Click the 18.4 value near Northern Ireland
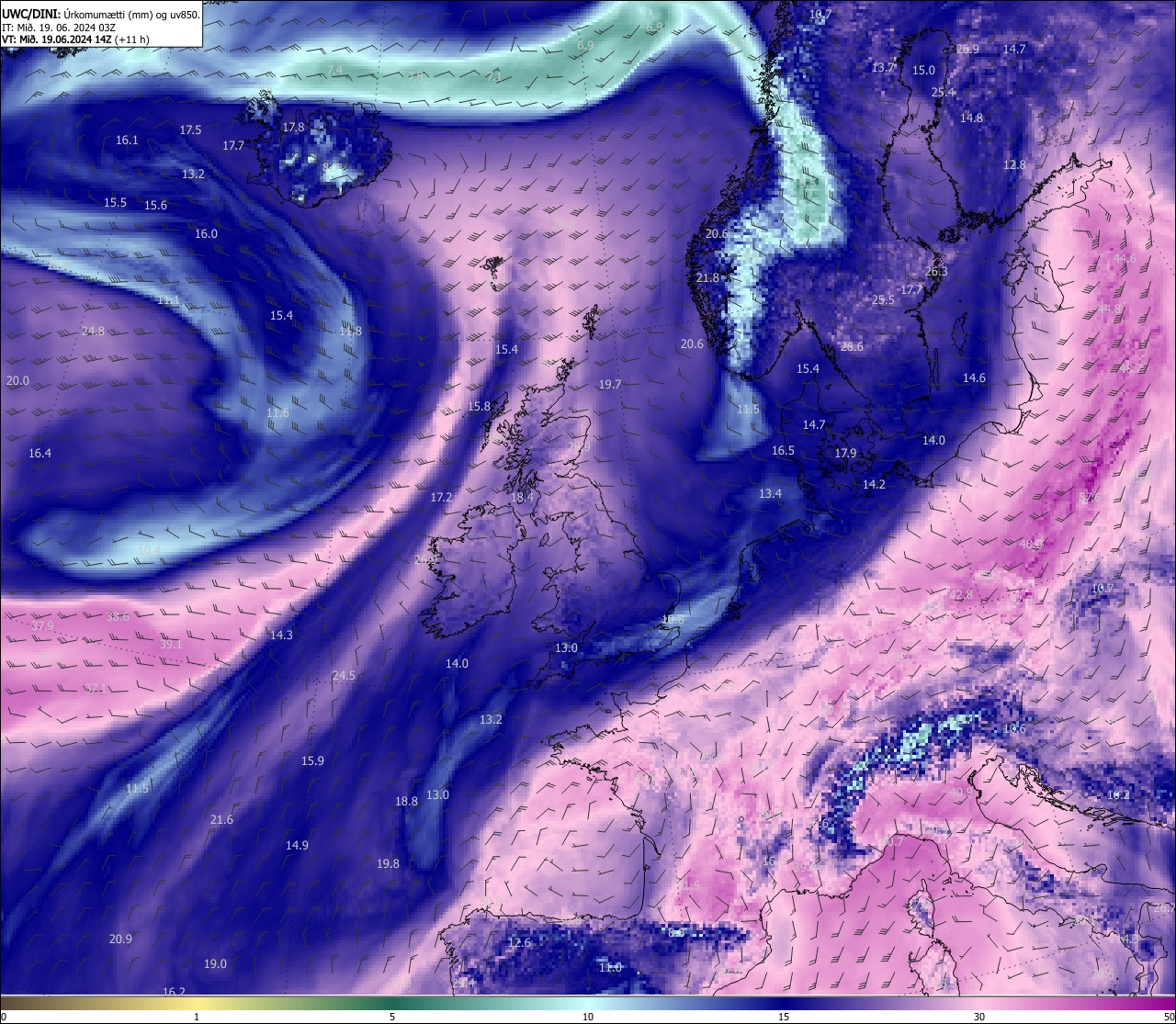Image resolution: width=1176 pixels, height=1024 pixels. [522, 498]
